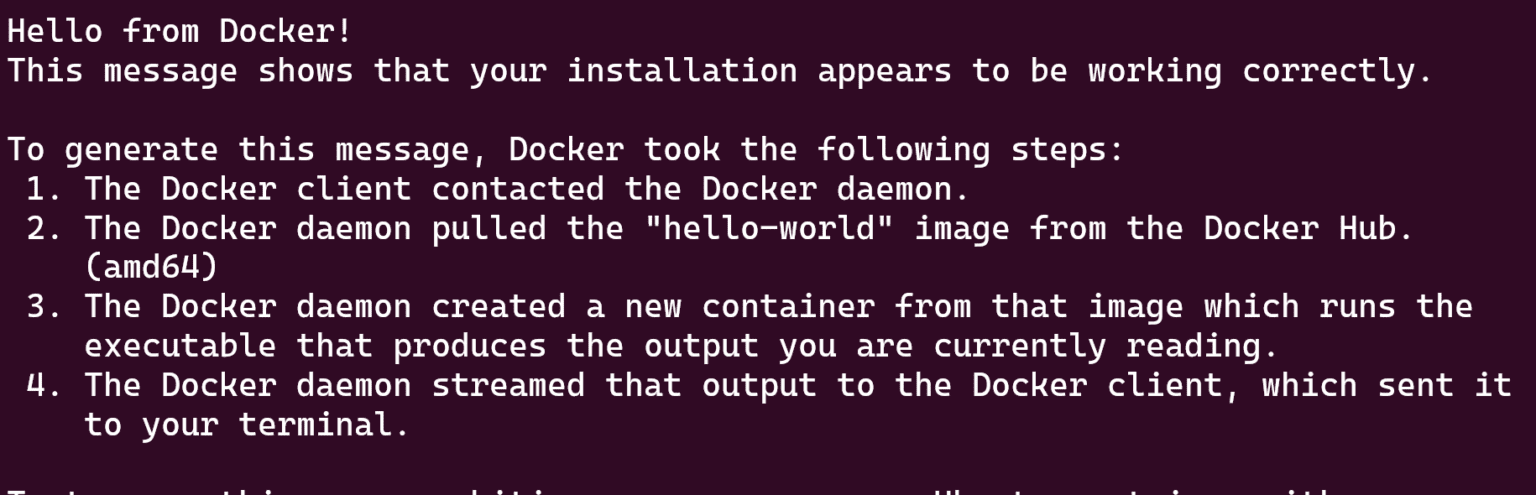Image resolution: width=1536 pixels, height=495 pixels.
Task: Click the word "generate" in the terminal text
Action: [141, 150]
